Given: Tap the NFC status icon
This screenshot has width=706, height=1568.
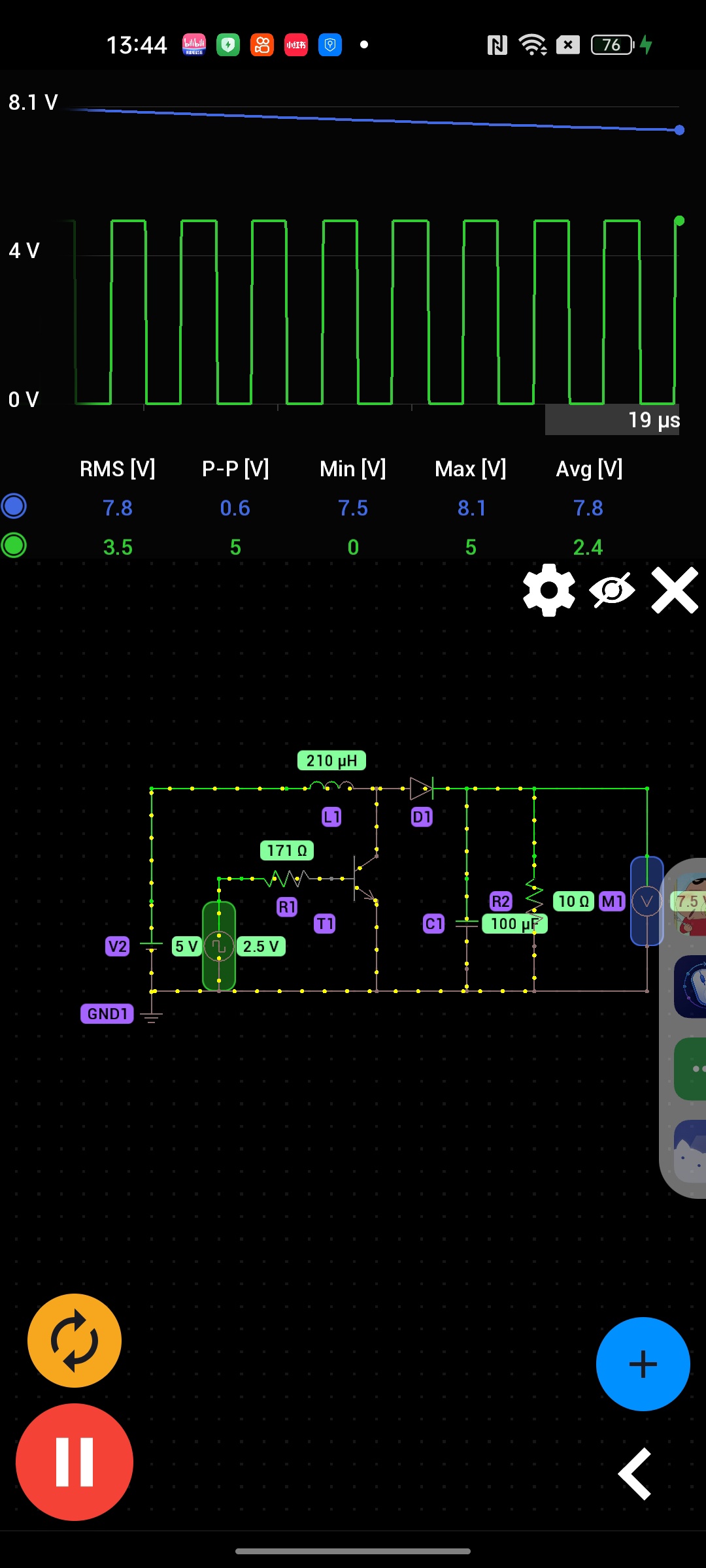Looking at the screenshot, I should (497, 44).
